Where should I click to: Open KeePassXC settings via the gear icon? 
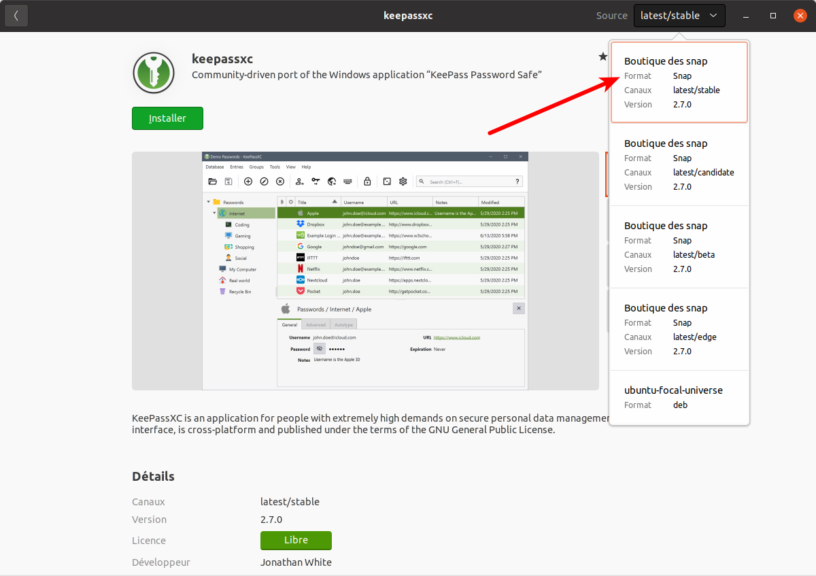pos(403,181)
